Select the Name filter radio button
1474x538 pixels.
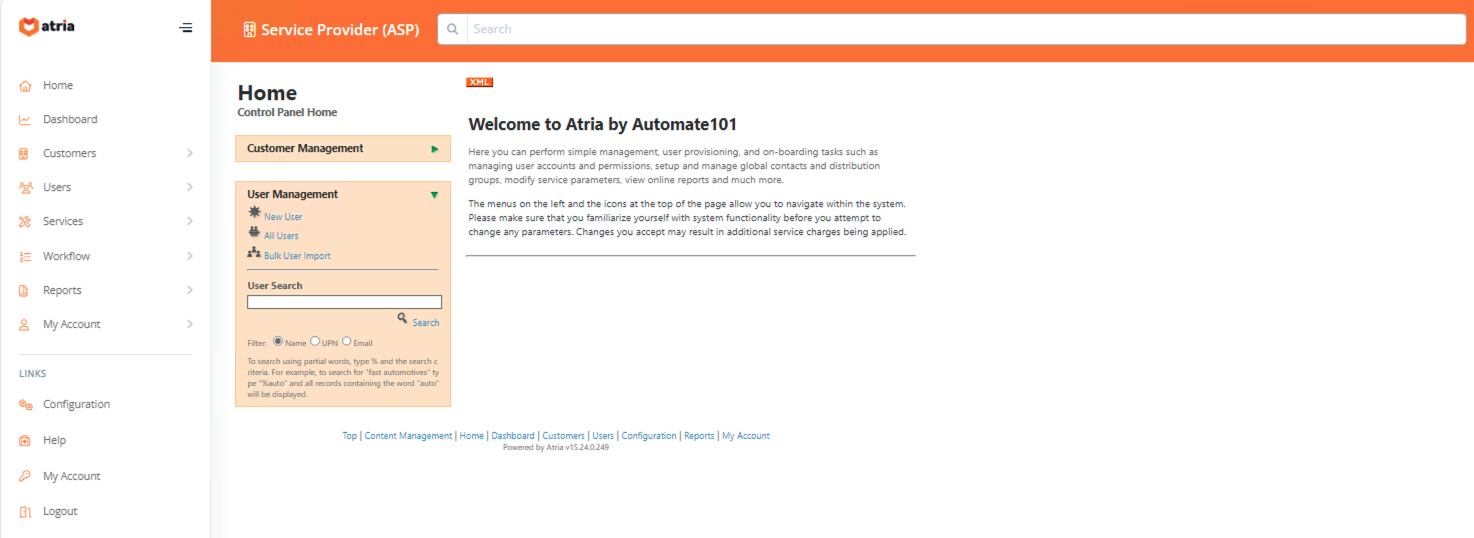pyautogui.click(x=278, y=342)
